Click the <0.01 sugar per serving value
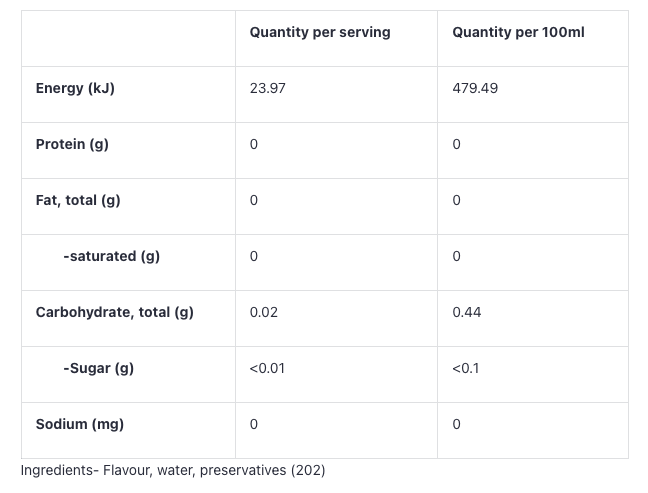This screenshot has height=493, width=648. coord(267,368)
